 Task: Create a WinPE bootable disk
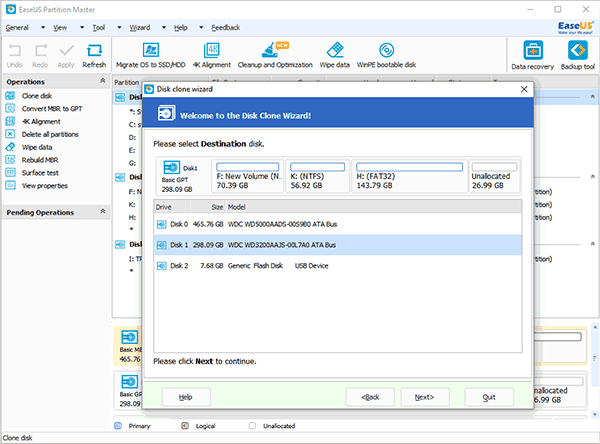386,56
